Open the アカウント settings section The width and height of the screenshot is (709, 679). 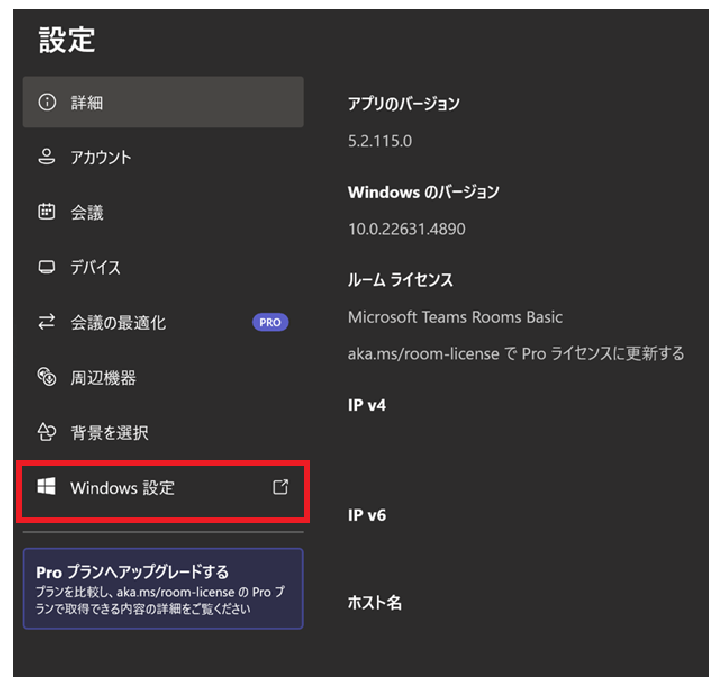coord(163,157)
